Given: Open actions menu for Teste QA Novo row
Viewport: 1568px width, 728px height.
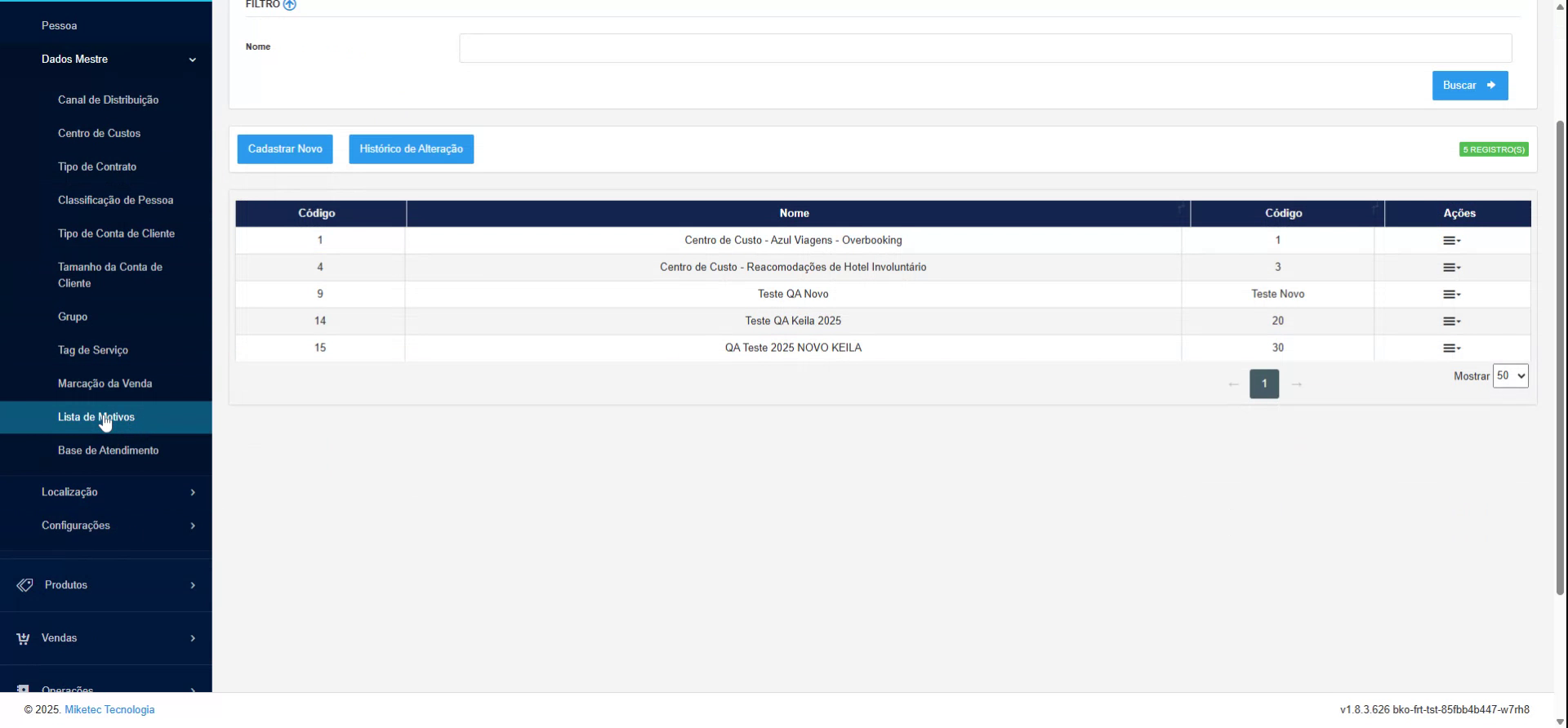Looking at the screenshot, I should coord(1451,295).
